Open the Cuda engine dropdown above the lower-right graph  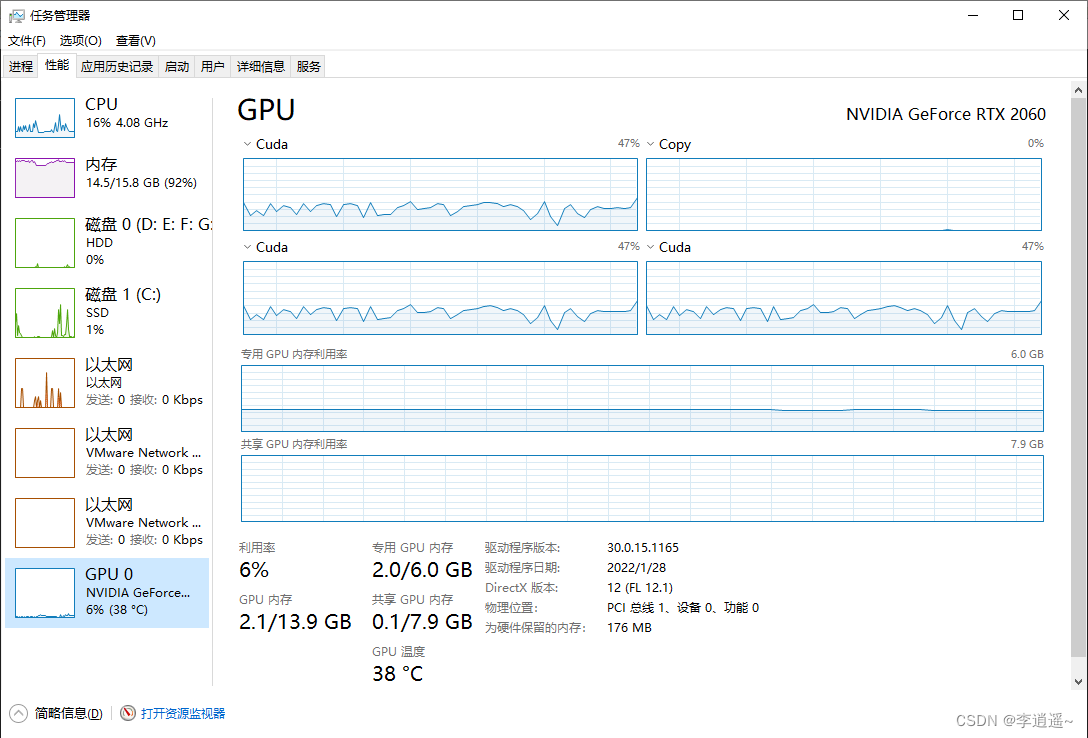point(650,248)
